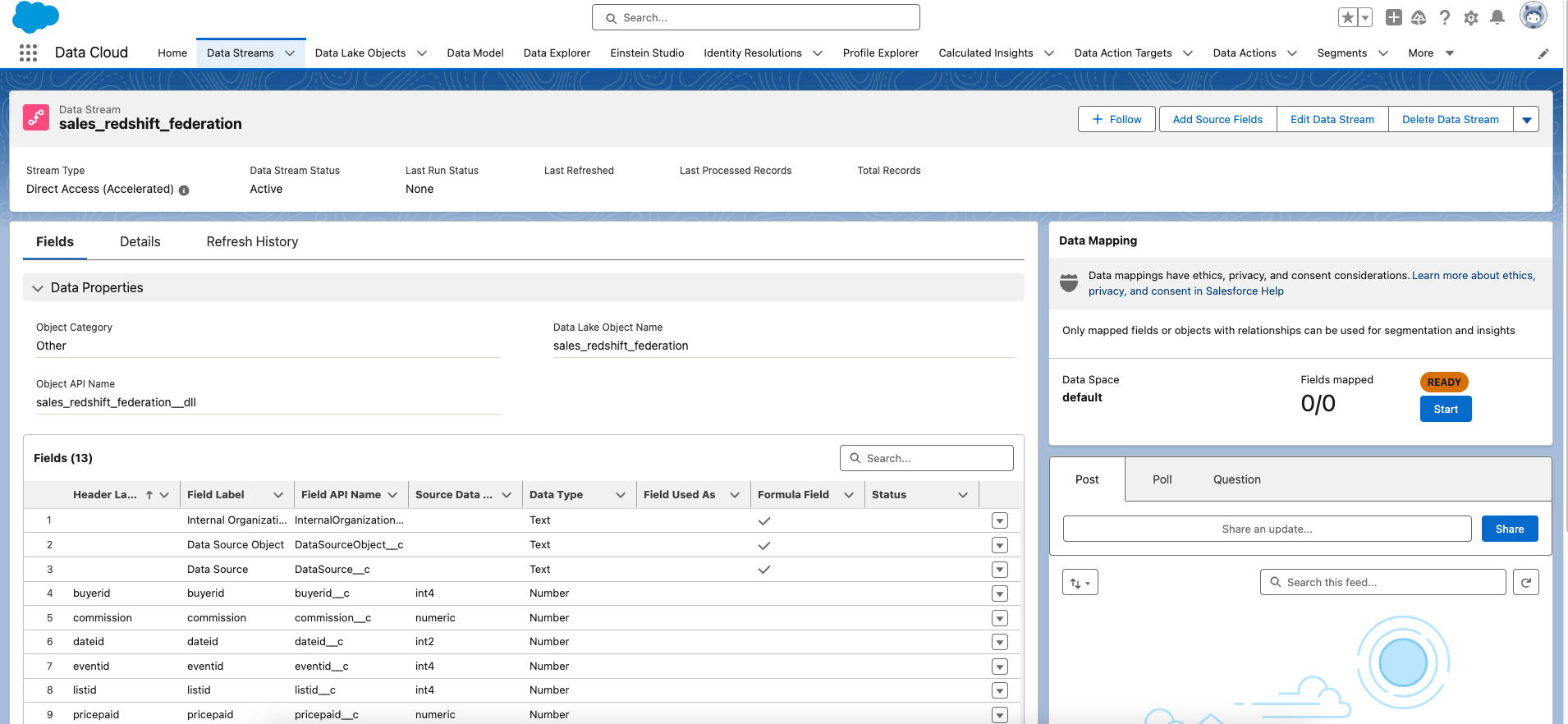Open Identity Resolutions dropdown chevron
The image size is (1568, 724).
[818, 53]
